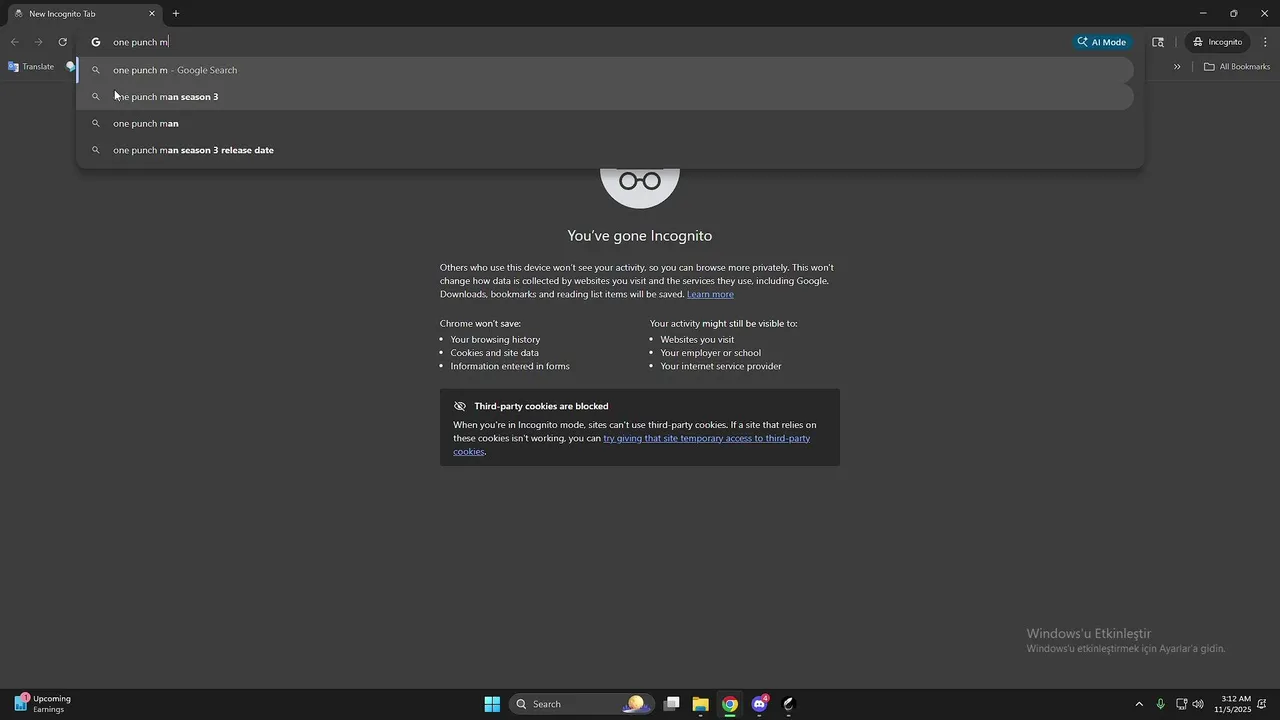Open the side panel icon next to AI Mode

[x=1158, y=42]
